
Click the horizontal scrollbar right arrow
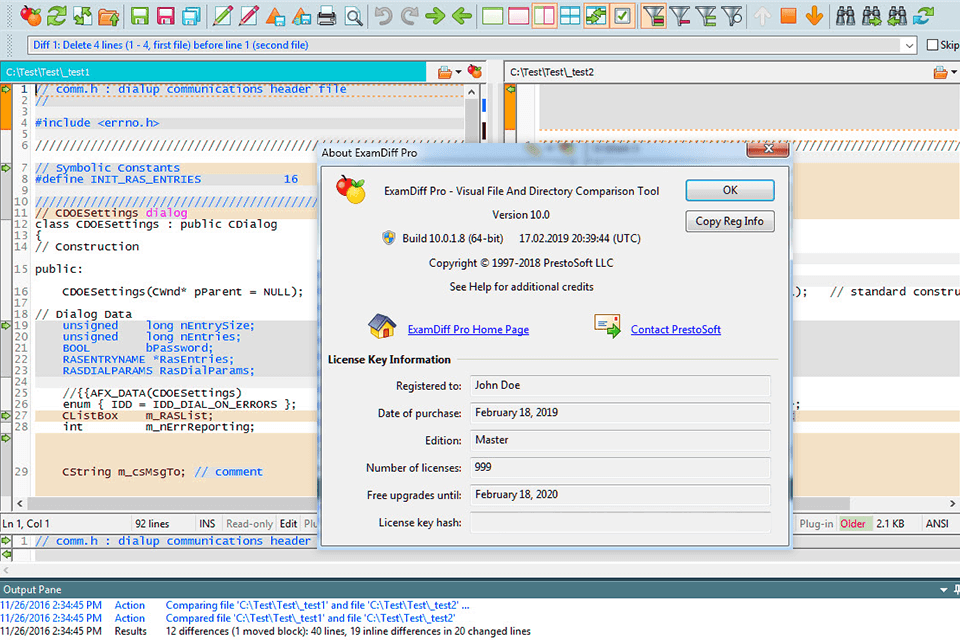[952, 503]
